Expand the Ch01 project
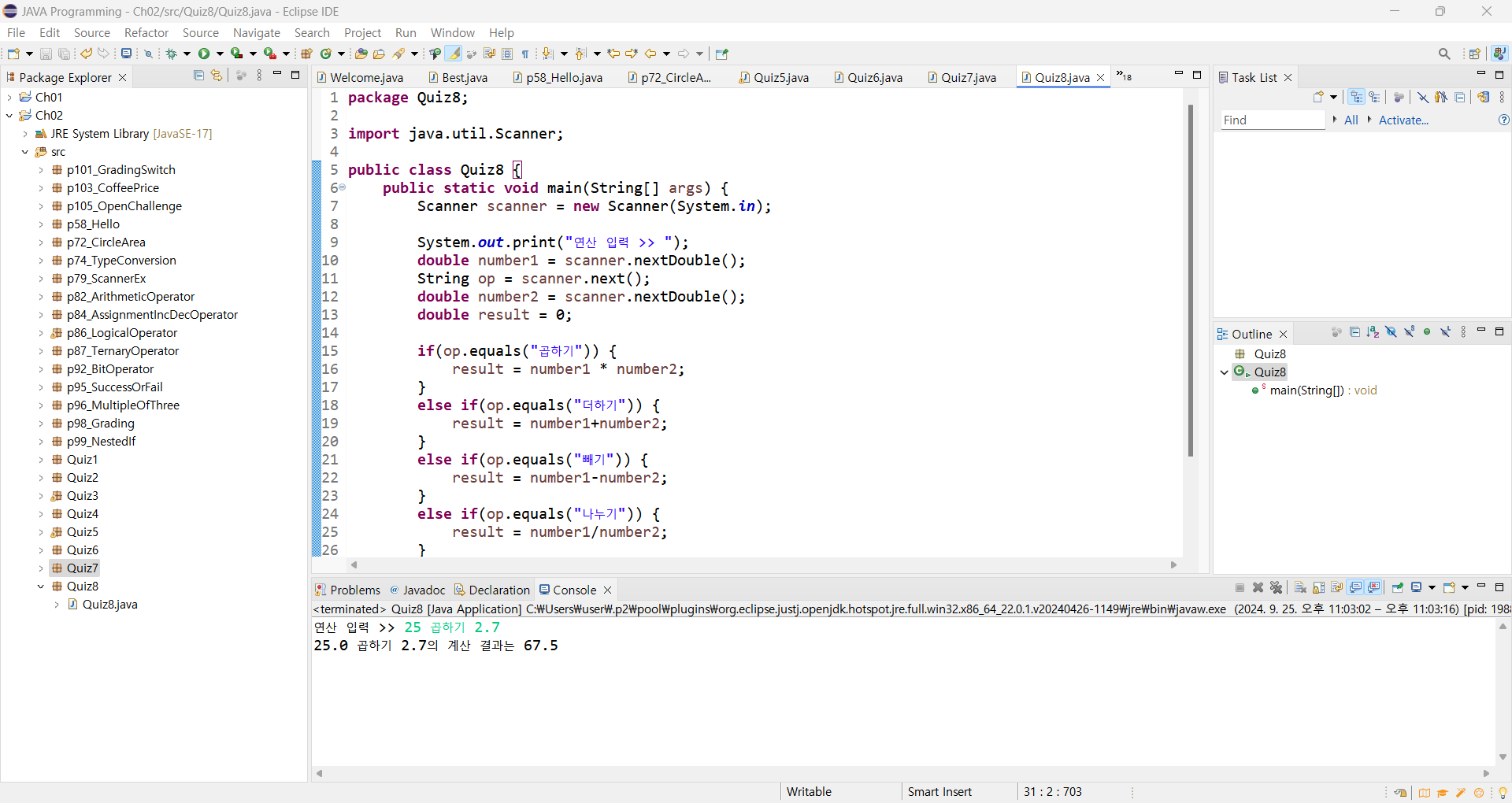This screenshot has width=1512, height=803. coord(9,97)
